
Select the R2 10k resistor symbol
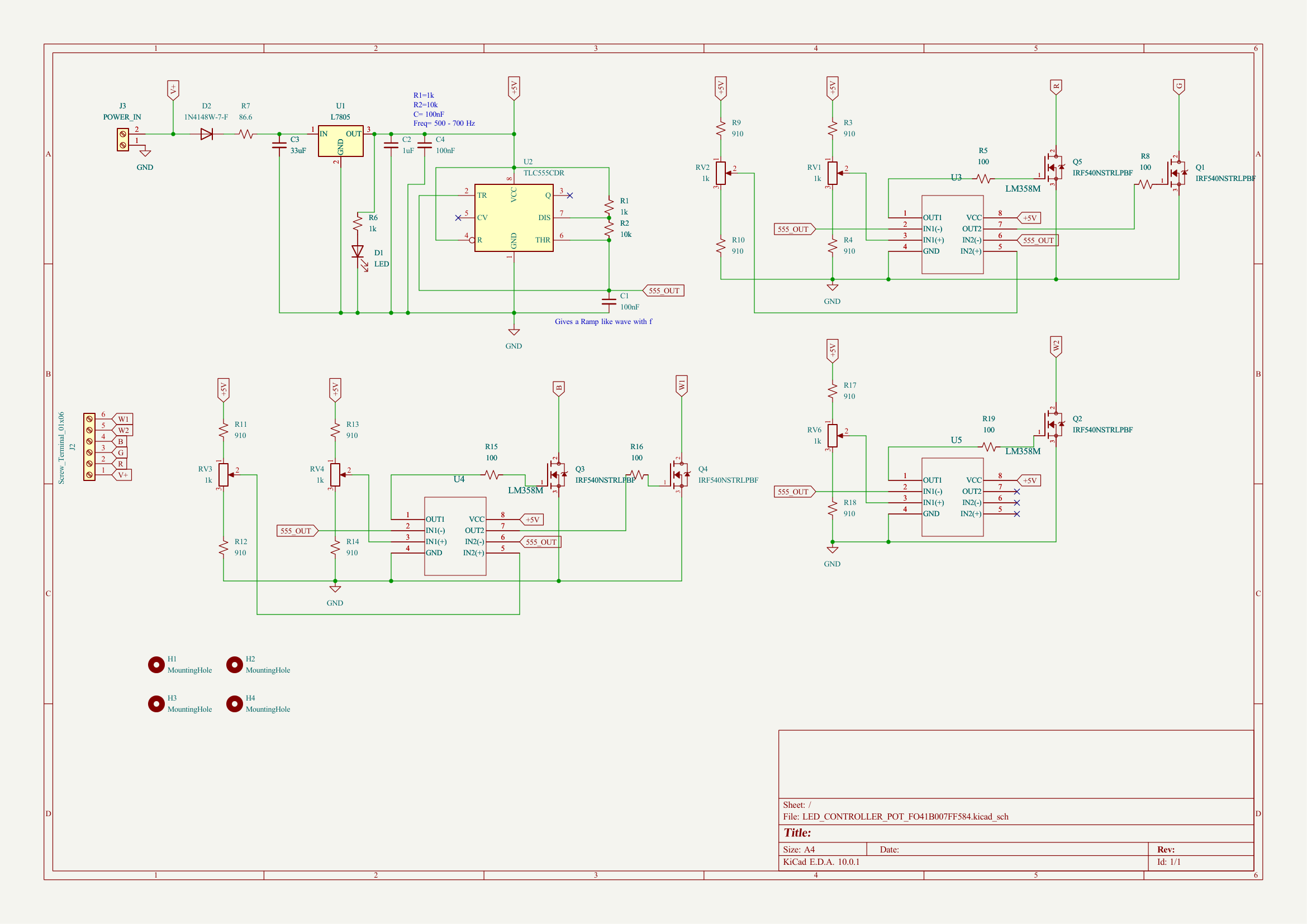[x=609, y=228]
